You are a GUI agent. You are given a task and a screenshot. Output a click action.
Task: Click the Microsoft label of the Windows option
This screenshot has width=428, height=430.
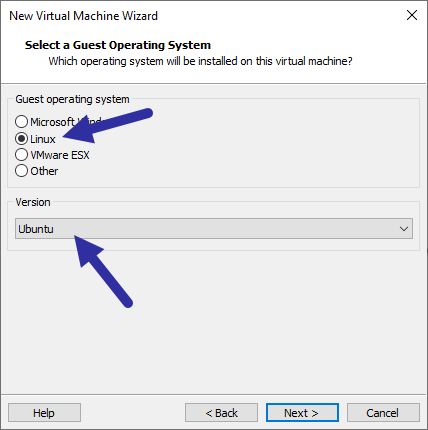[x=52, y=122]
